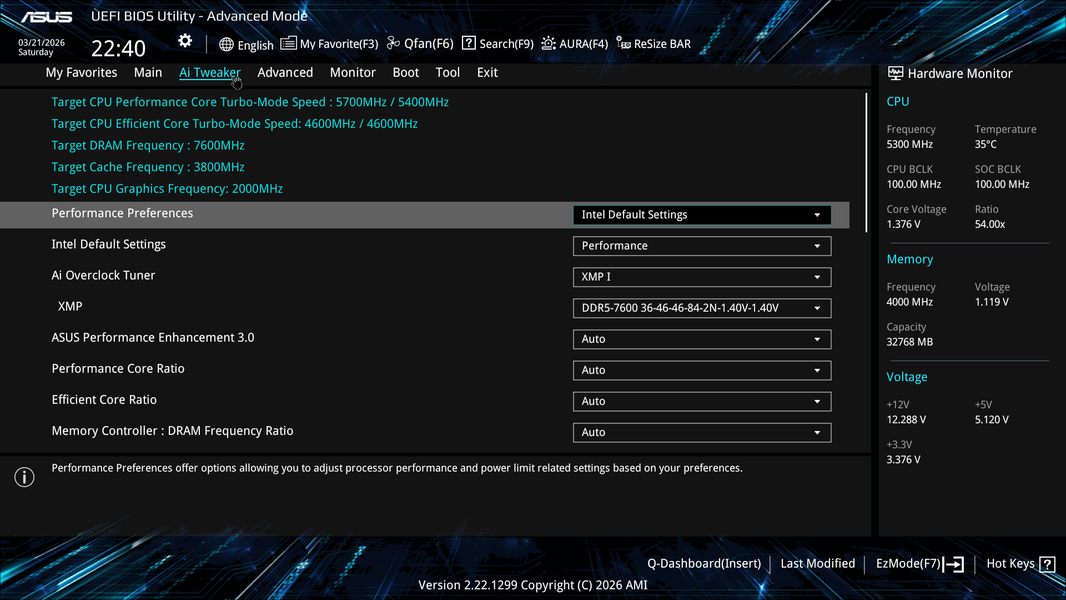Click the XMP row label
Viewport: 1066px width, 600px height.
70,306
